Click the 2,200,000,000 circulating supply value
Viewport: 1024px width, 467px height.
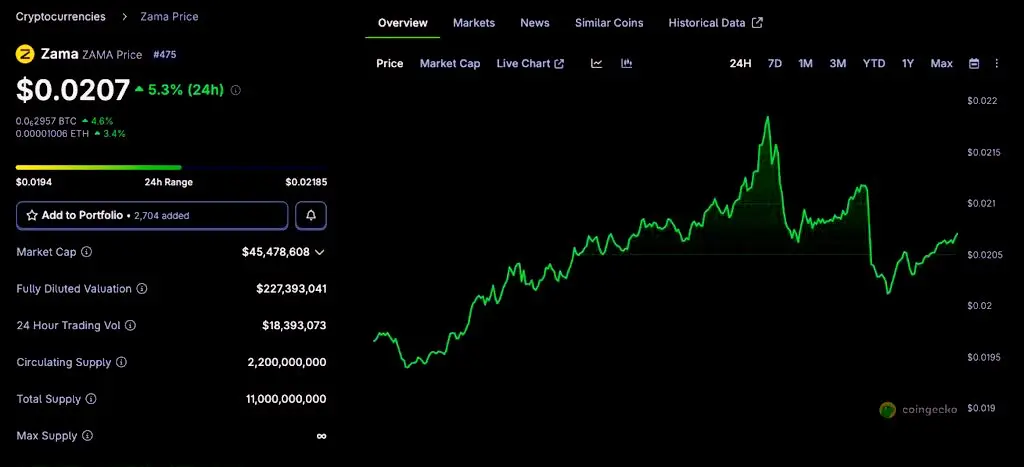[x=287, y=362]
